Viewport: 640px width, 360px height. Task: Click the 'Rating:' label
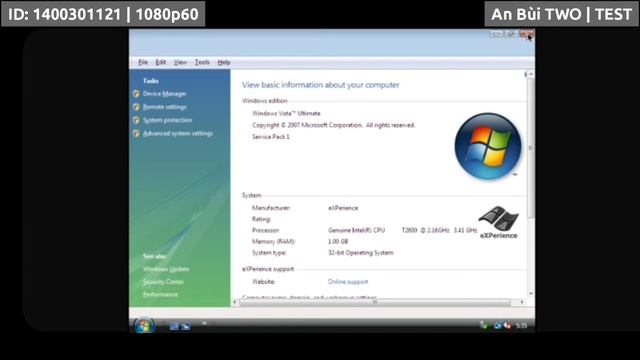coord(261,219)
